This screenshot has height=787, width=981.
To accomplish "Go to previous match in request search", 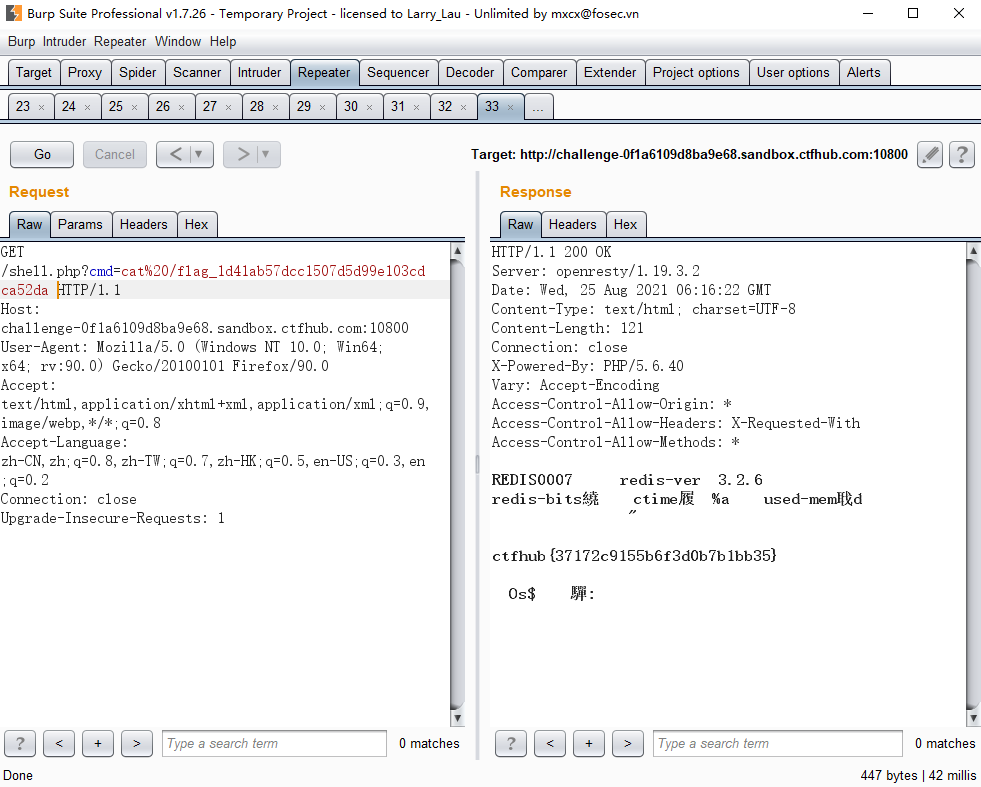I will click(59, 743).
